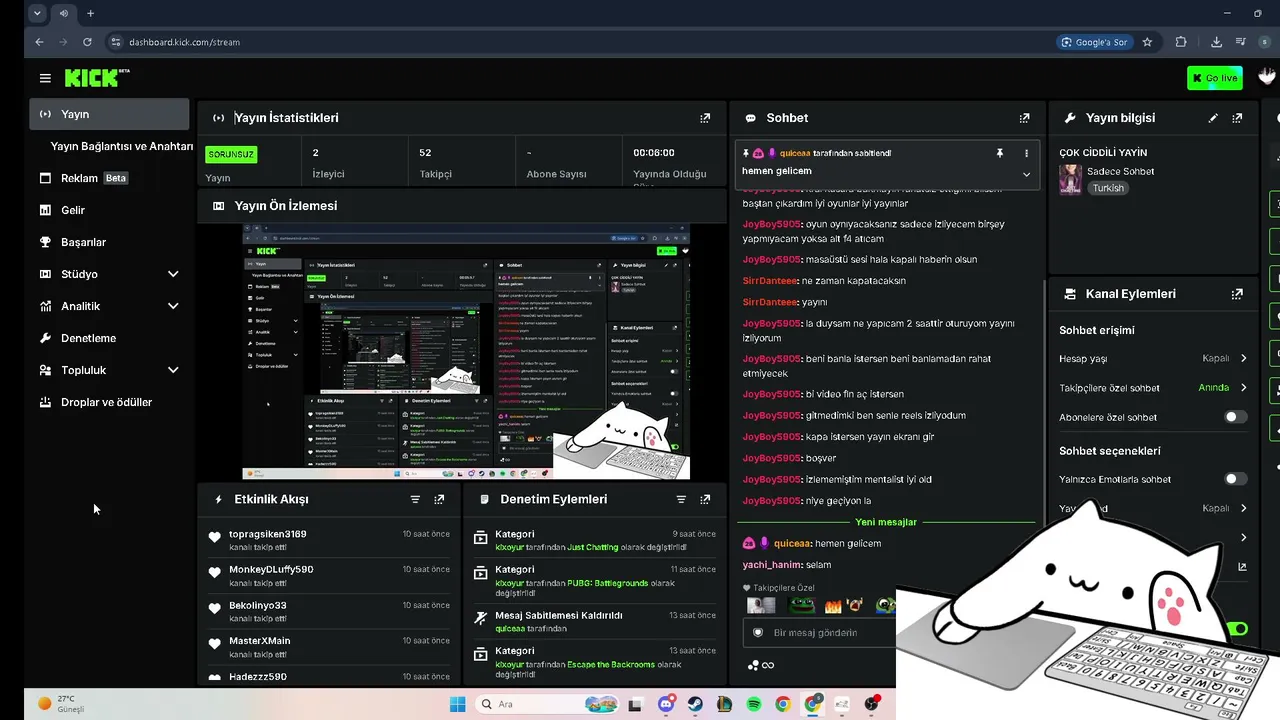
Task: Open Spotify from the taskbar
Action: tap(754, 704)
